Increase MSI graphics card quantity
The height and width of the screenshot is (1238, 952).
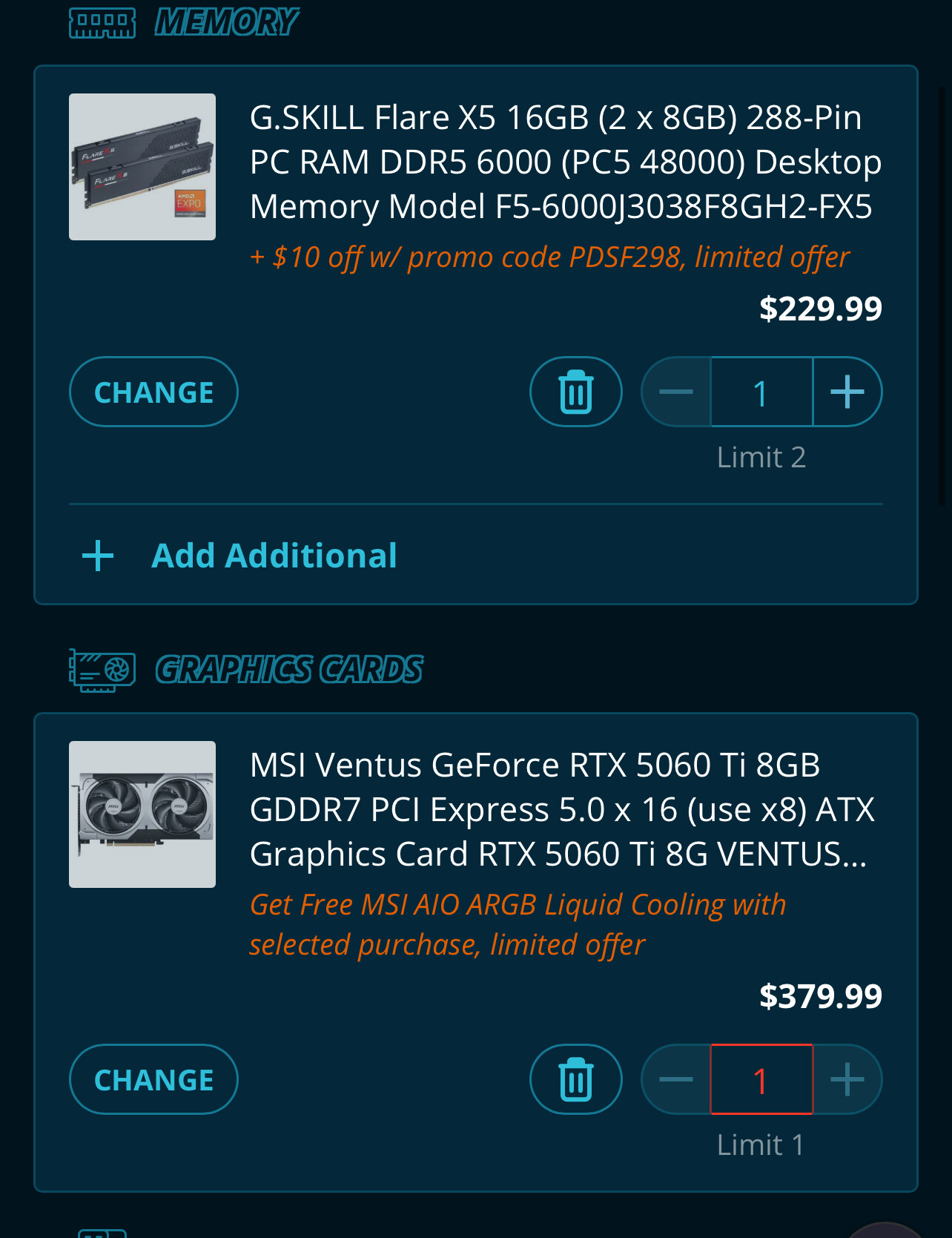pos(847,1079)
